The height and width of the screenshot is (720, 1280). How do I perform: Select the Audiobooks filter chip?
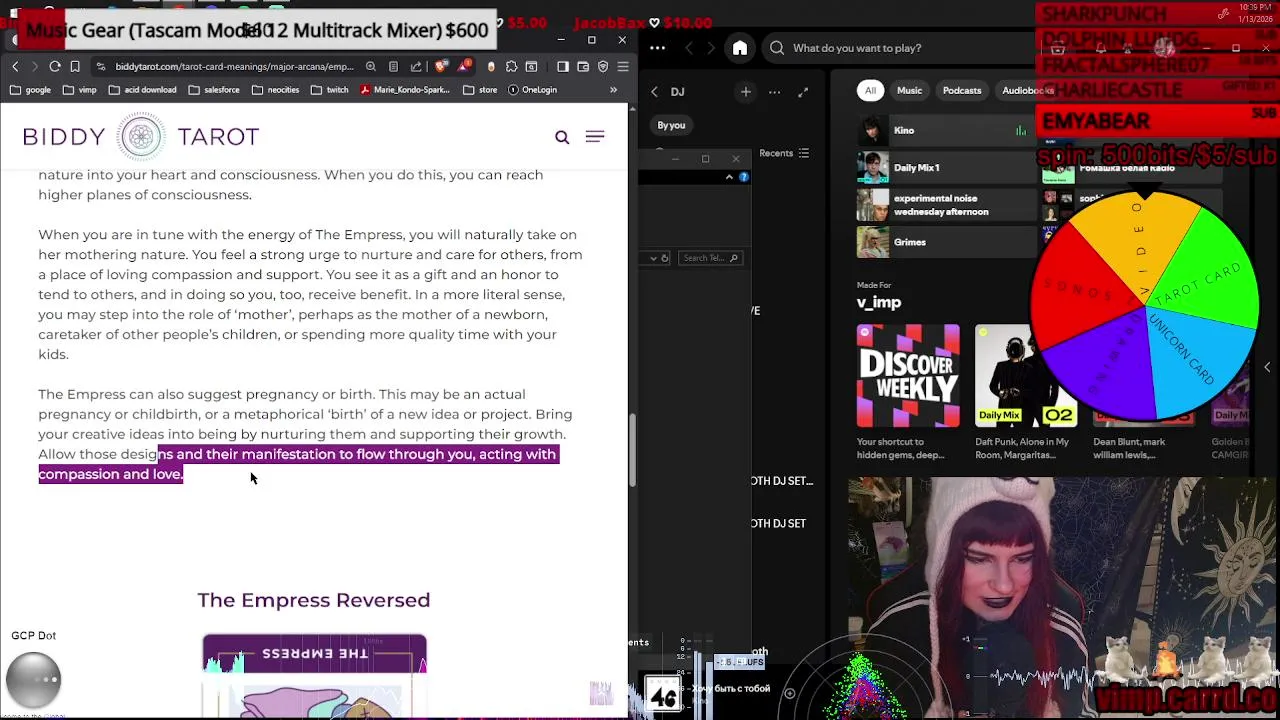(1028, 90)
